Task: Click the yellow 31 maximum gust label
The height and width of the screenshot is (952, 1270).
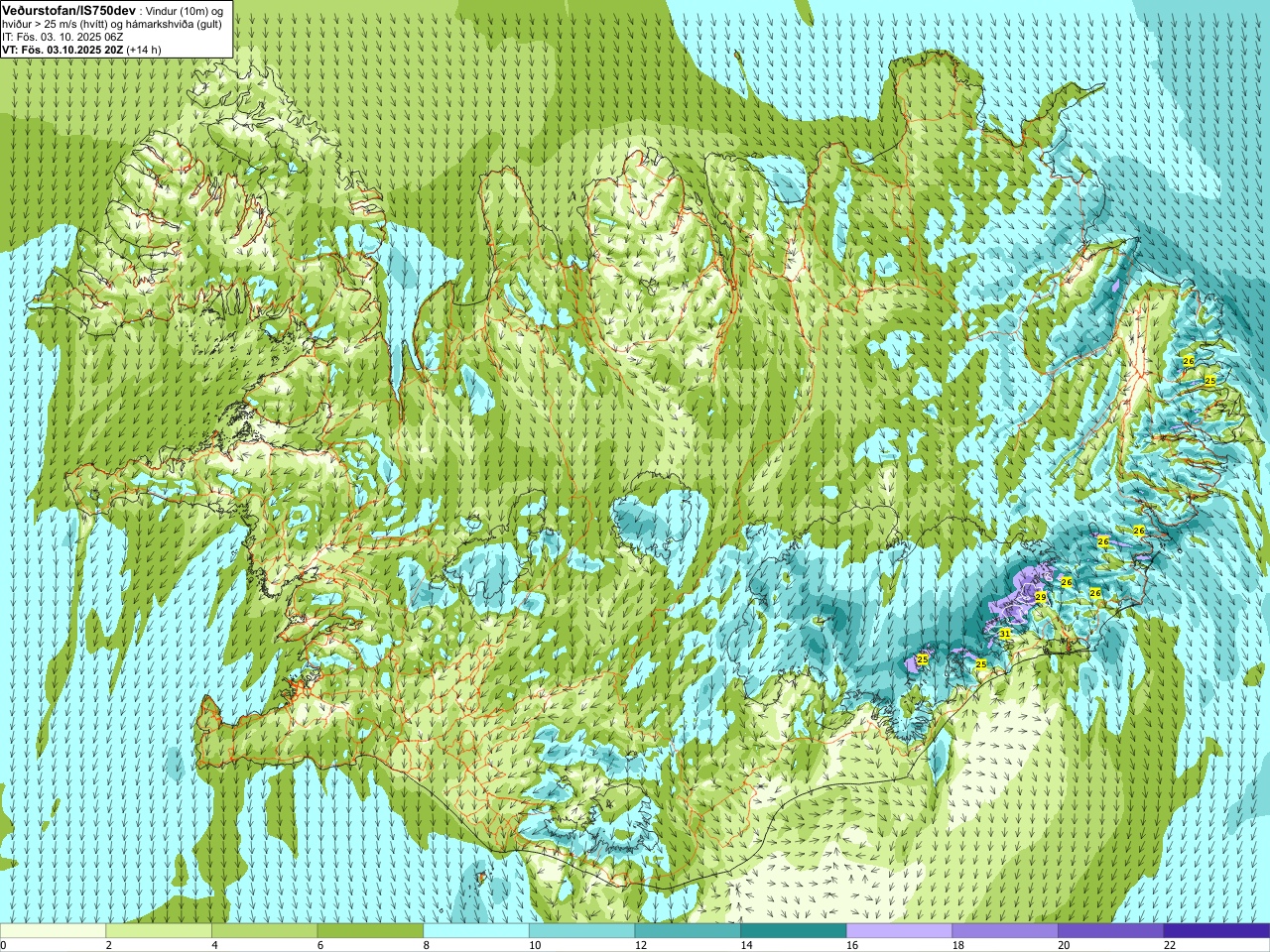Action: coord(1005,633)
